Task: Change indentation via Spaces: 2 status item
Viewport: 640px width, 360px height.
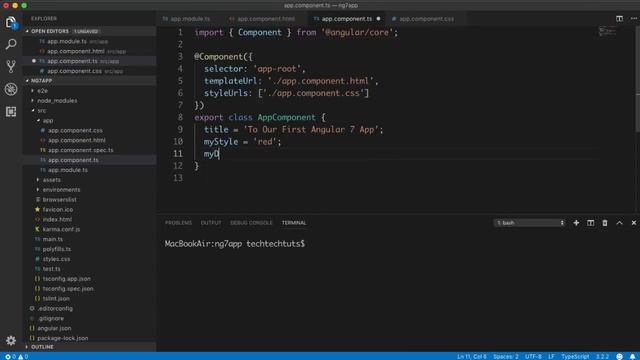Action: coord(505,357)
